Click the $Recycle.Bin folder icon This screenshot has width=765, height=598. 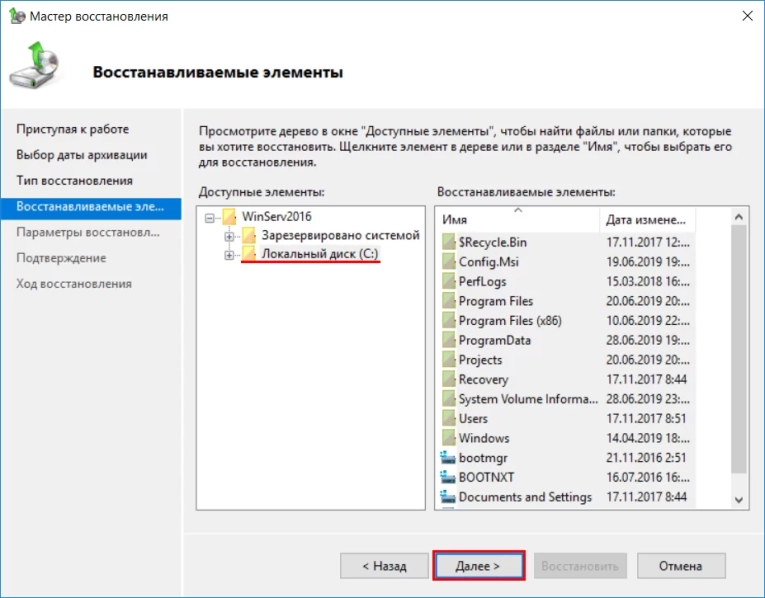449,242
